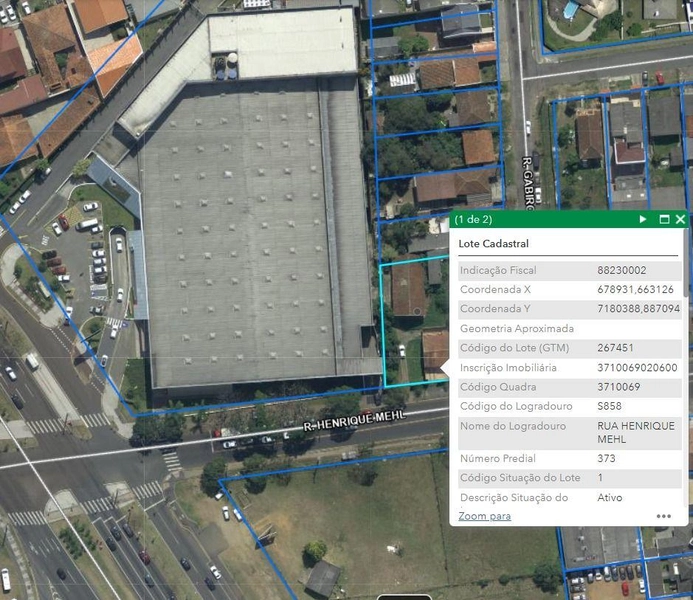Click Código do Logradouro value S858
This screenshot has width=693, height=600.
click(609, 406)
